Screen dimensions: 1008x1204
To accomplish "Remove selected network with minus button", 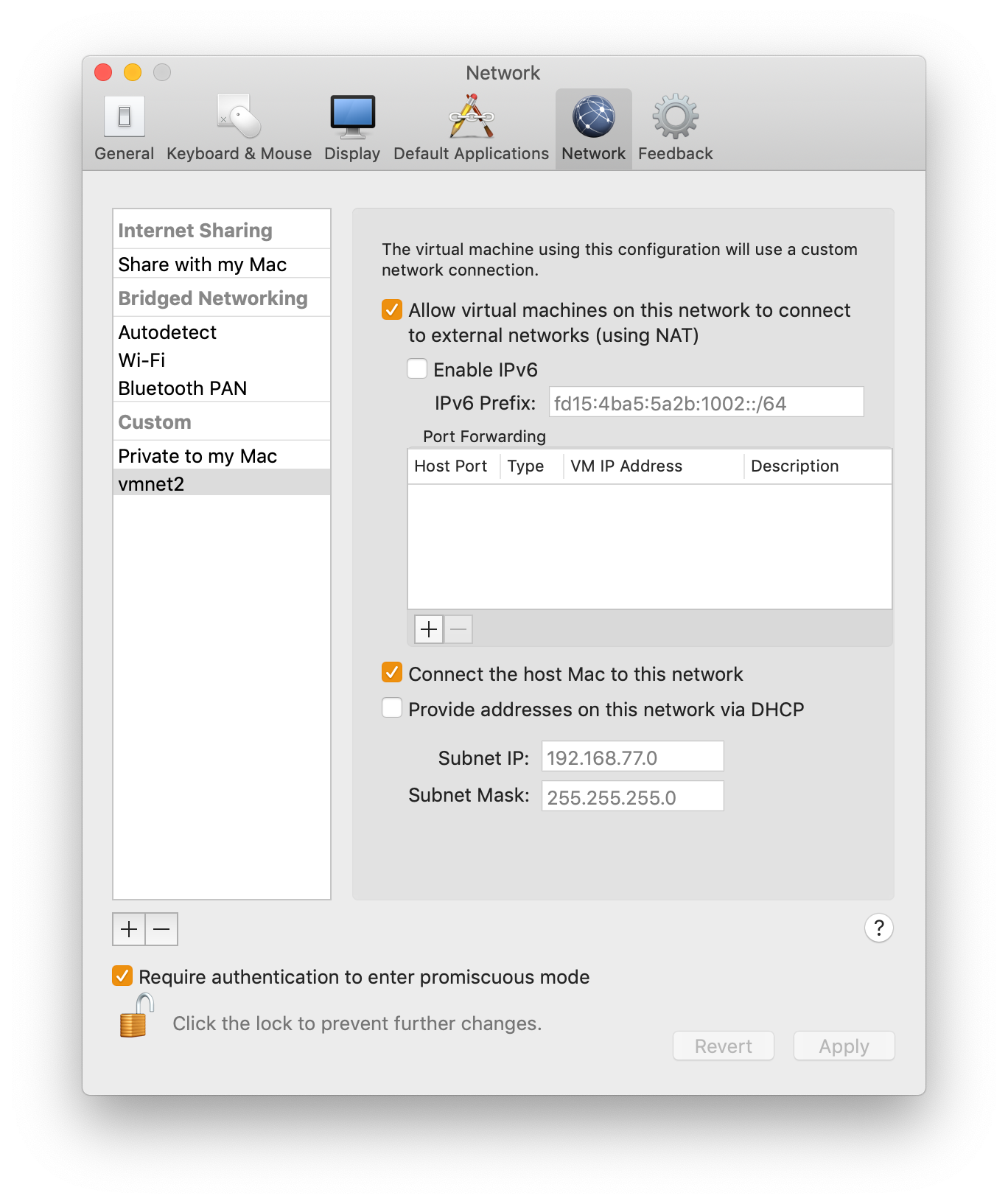I will tap(161, 929).
